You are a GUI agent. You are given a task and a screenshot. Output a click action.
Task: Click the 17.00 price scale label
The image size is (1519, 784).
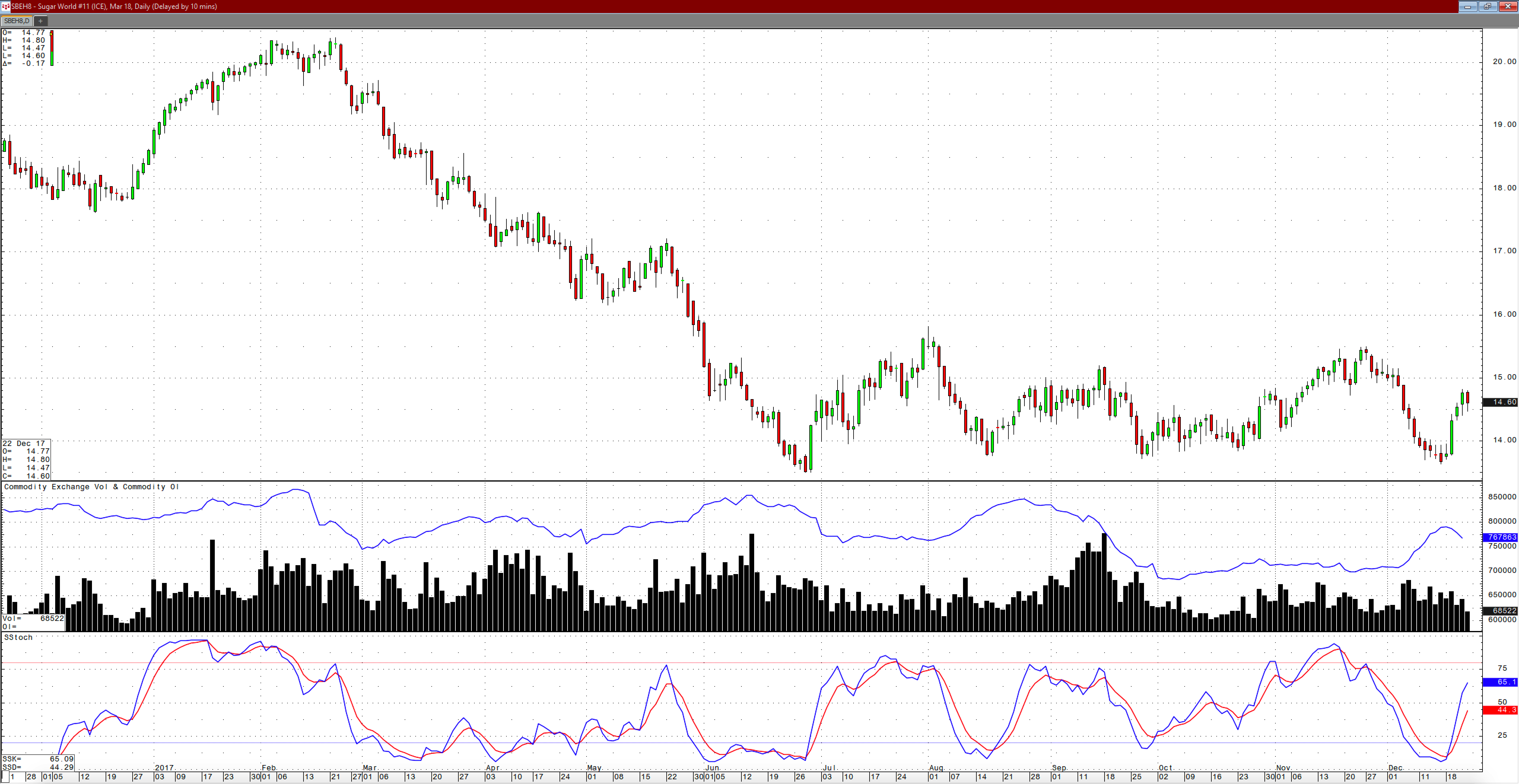coord(1504,251)
